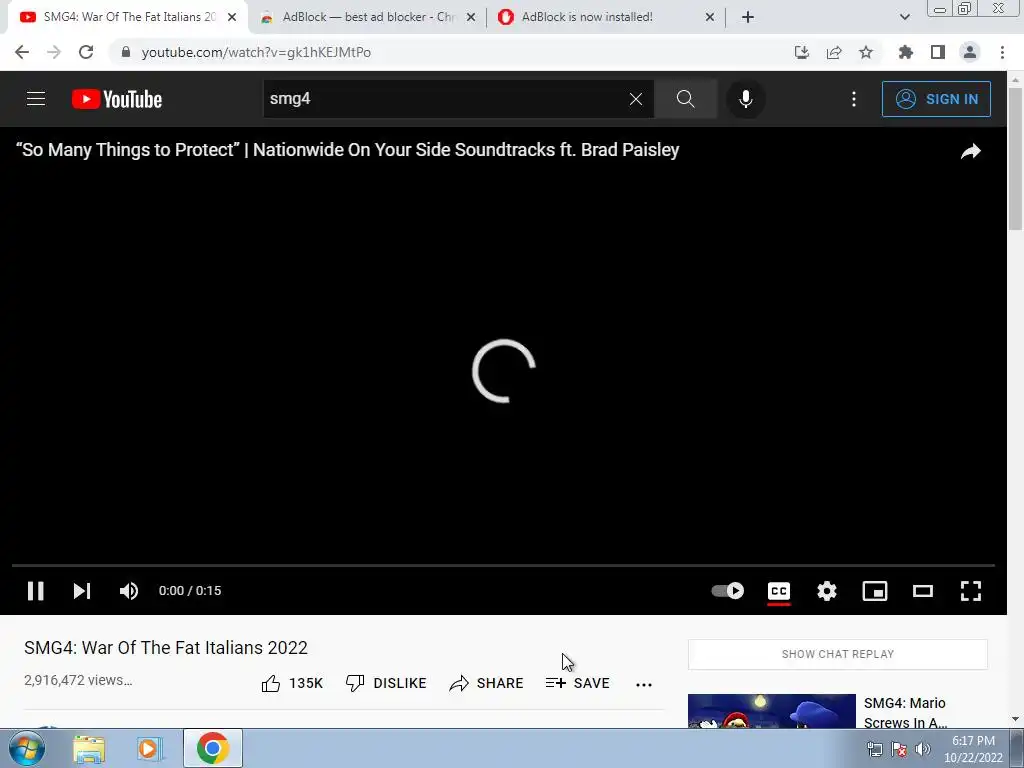Open the Extensions puzzle menu
This screenshot has width=1024, height=768.
pos(905,52)
